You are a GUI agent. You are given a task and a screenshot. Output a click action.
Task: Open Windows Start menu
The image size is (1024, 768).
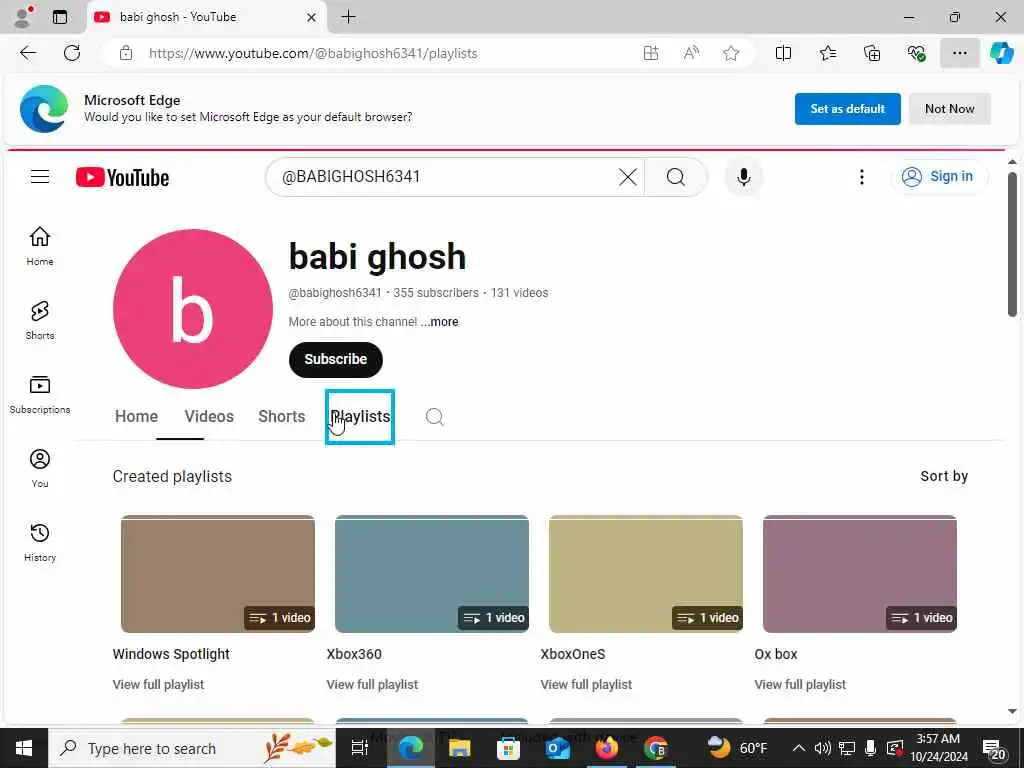[x=24, y=748]
